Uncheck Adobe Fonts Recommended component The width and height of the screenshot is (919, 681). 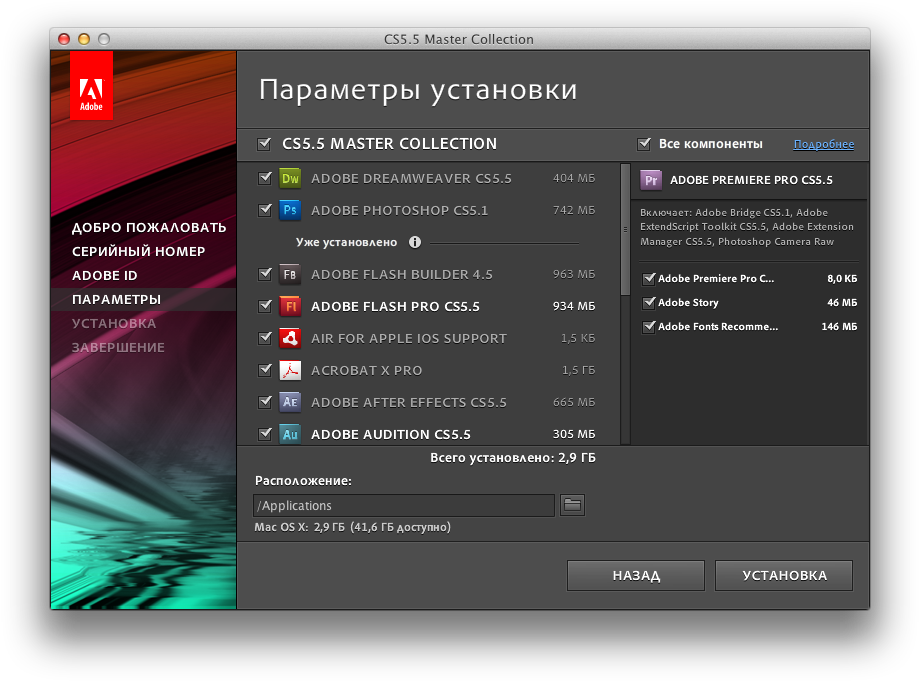(649, 326)
